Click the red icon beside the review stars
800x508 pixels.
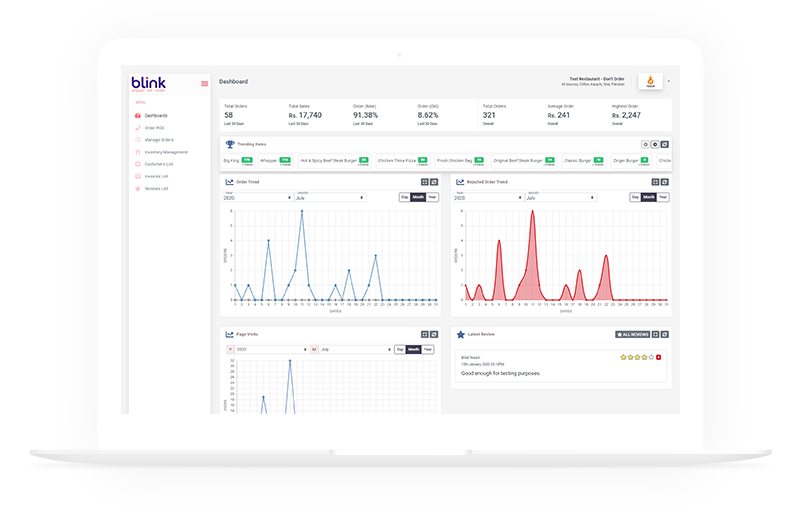click(x=658, y=357)
